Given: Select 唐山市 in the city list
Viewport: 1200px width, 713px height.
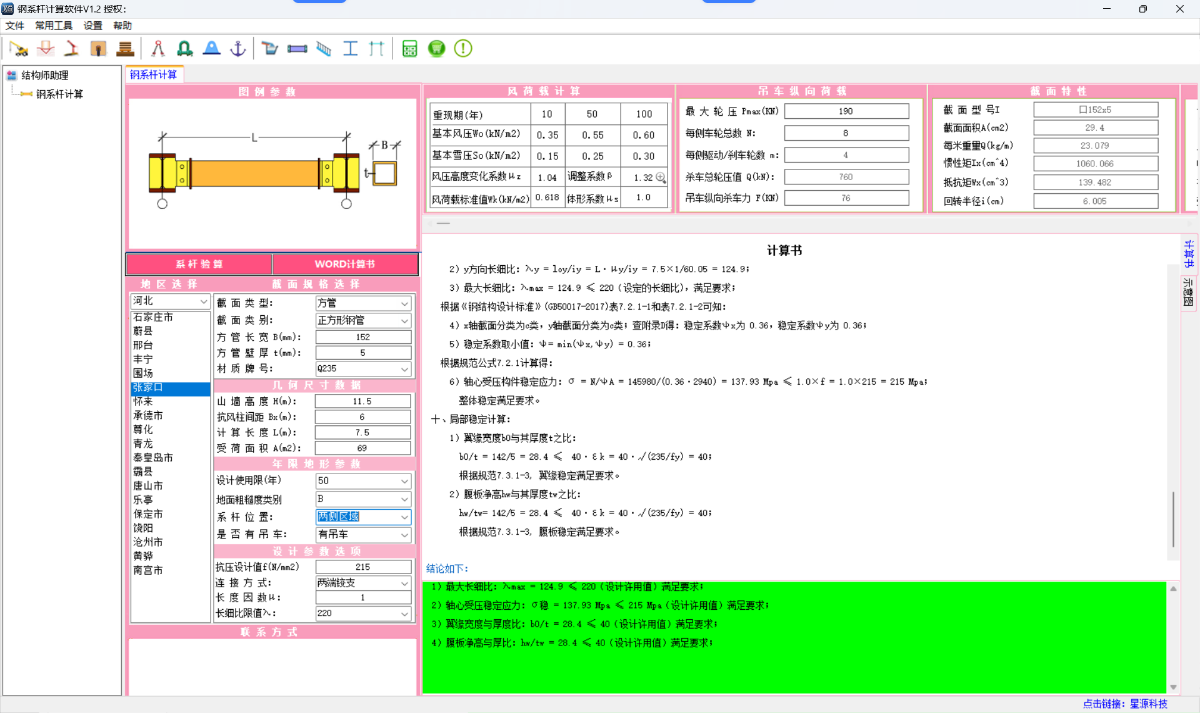Looking at the screenshot, I should tap(170, 485).
